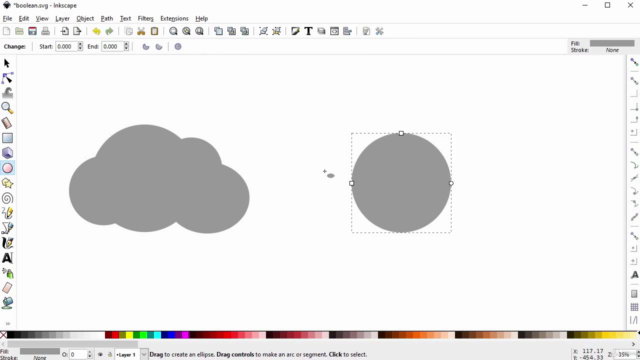Click the remove-color X swatch

[x=3, y=336]
